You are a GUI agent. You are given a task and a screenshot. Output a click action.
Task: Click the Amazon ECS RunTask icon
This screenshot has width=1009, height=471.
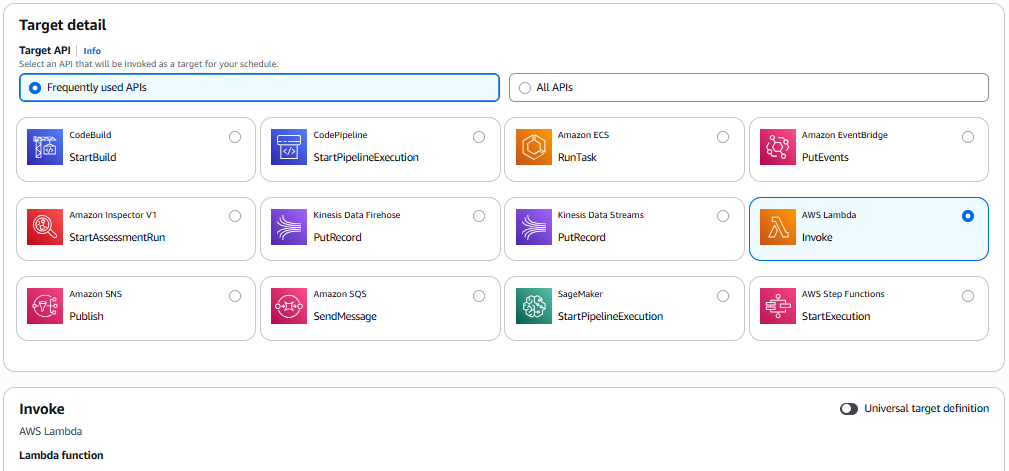tap(533, 147)
